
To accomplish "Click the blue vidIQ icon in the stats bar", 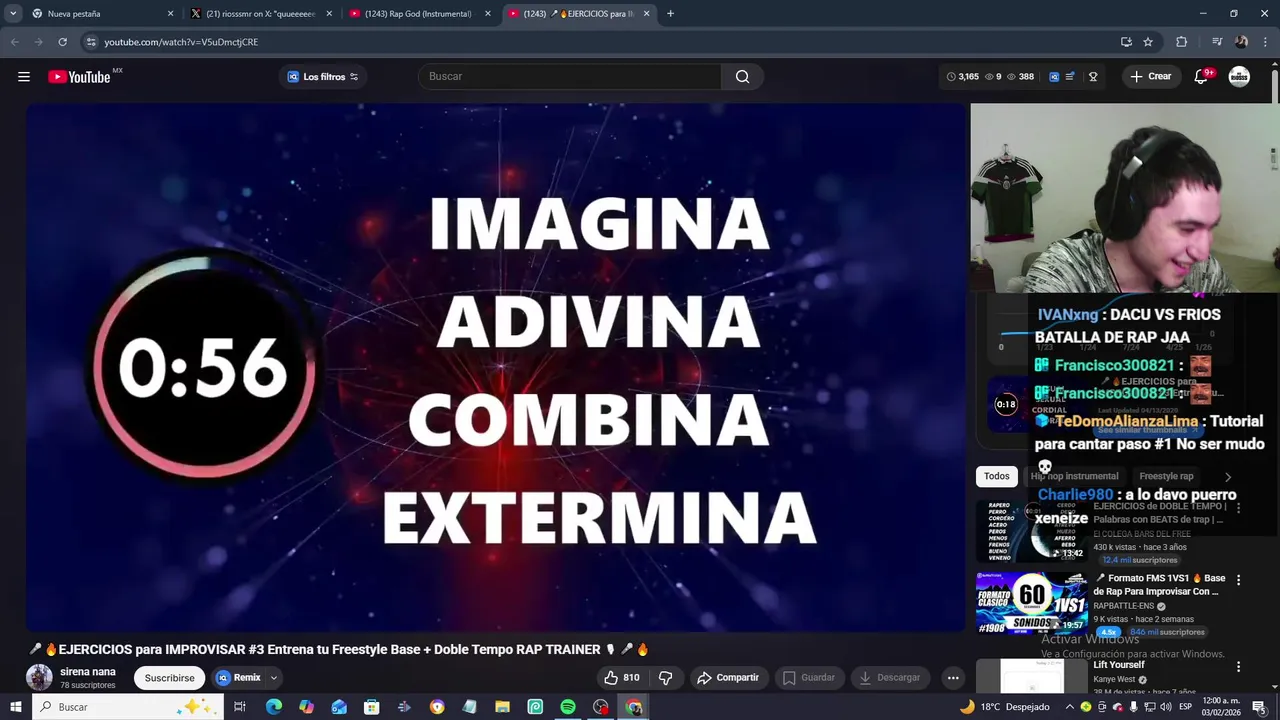I will click(x=1054, y=77).
